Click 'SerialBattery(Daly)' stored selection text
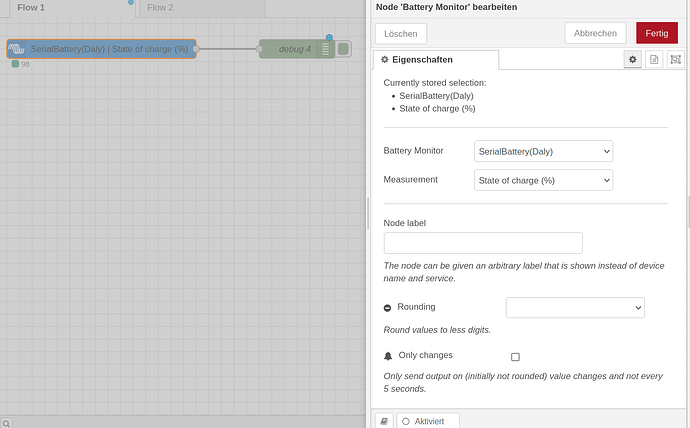Viewport: 690px width, 428px height. click(437, 96)
